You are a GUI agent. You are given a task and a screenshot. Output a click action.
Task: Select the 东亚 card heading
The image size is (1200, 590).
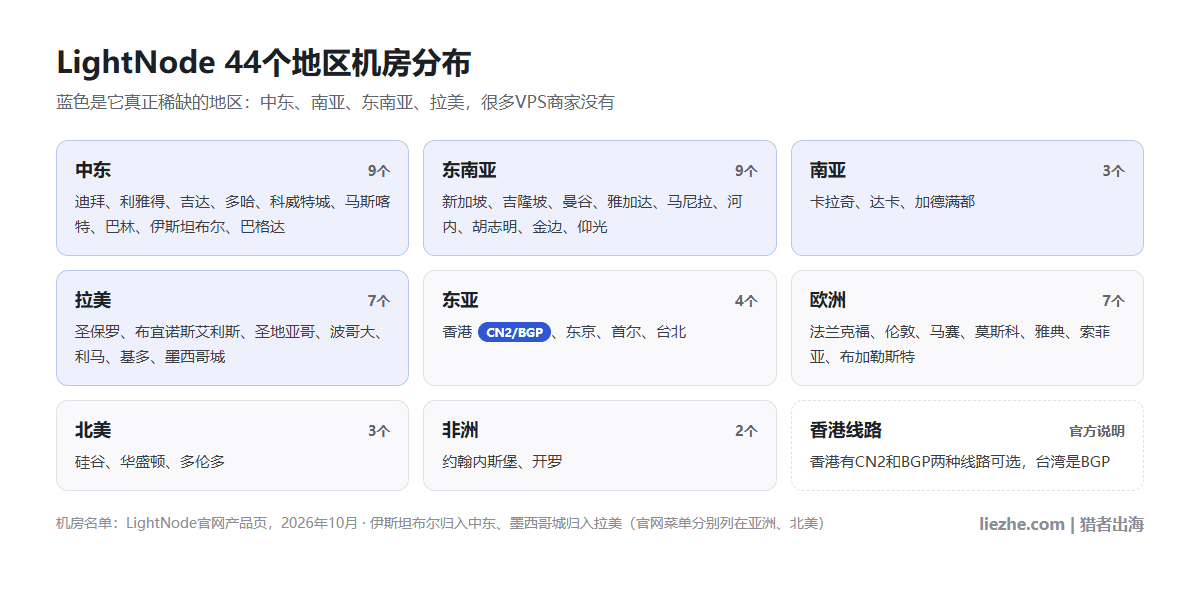460,301
